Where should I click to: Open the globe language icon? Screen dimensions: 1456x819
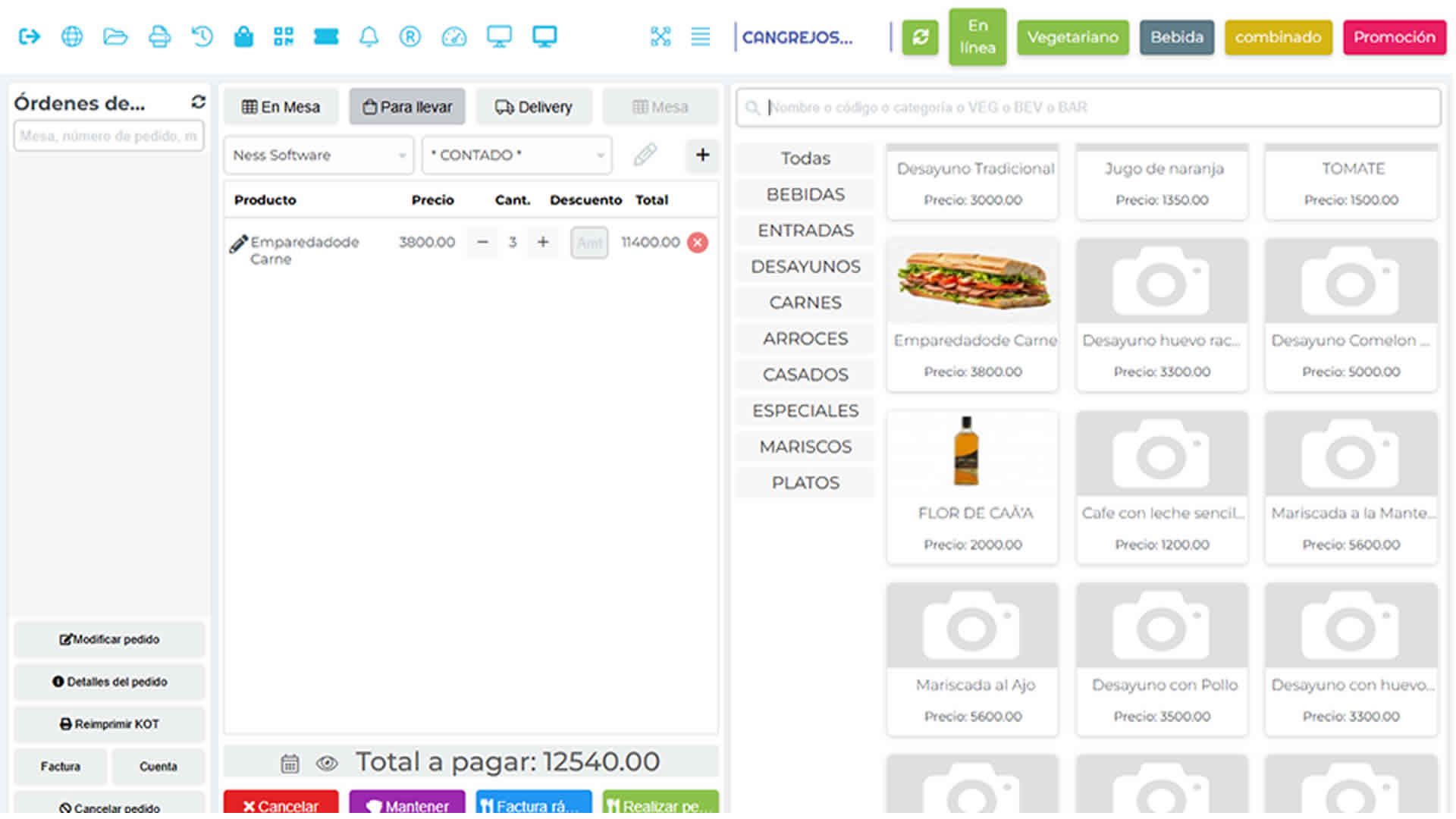point(72,36)
